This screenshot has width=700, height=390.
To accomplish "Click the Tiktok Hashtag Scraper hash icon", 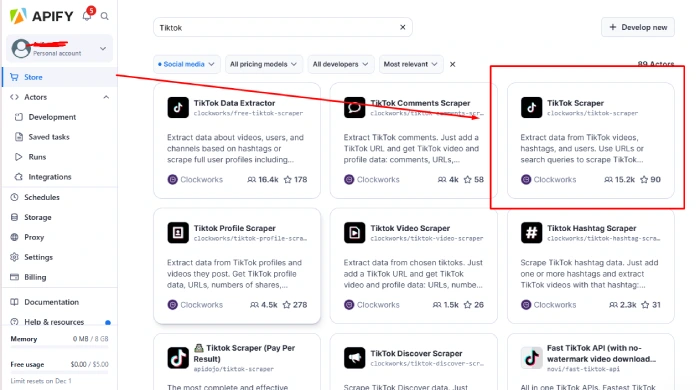I will coord(531,232).
